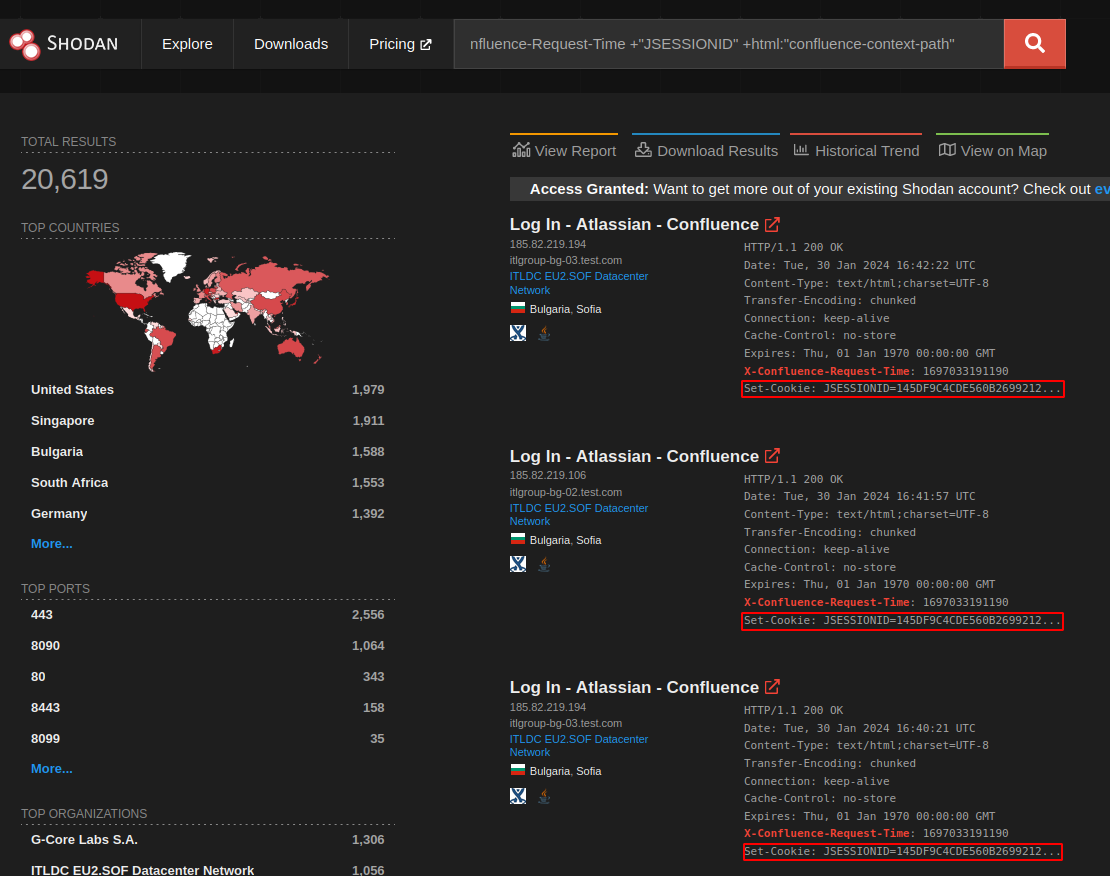1110x876 pixels.
Task: Click the Download Results icon
Action: click(x=645, y=149)
